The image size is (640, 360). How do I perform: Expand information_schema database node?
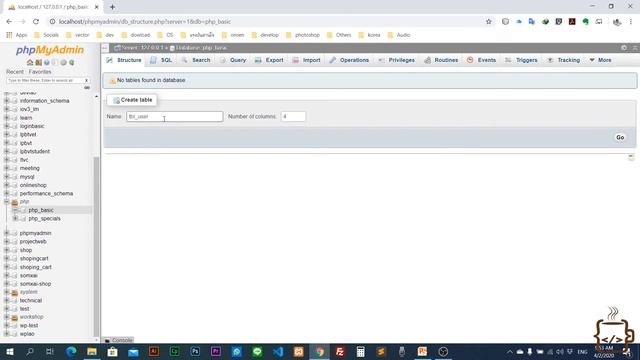pyautogui.click(x=7, y=101)
